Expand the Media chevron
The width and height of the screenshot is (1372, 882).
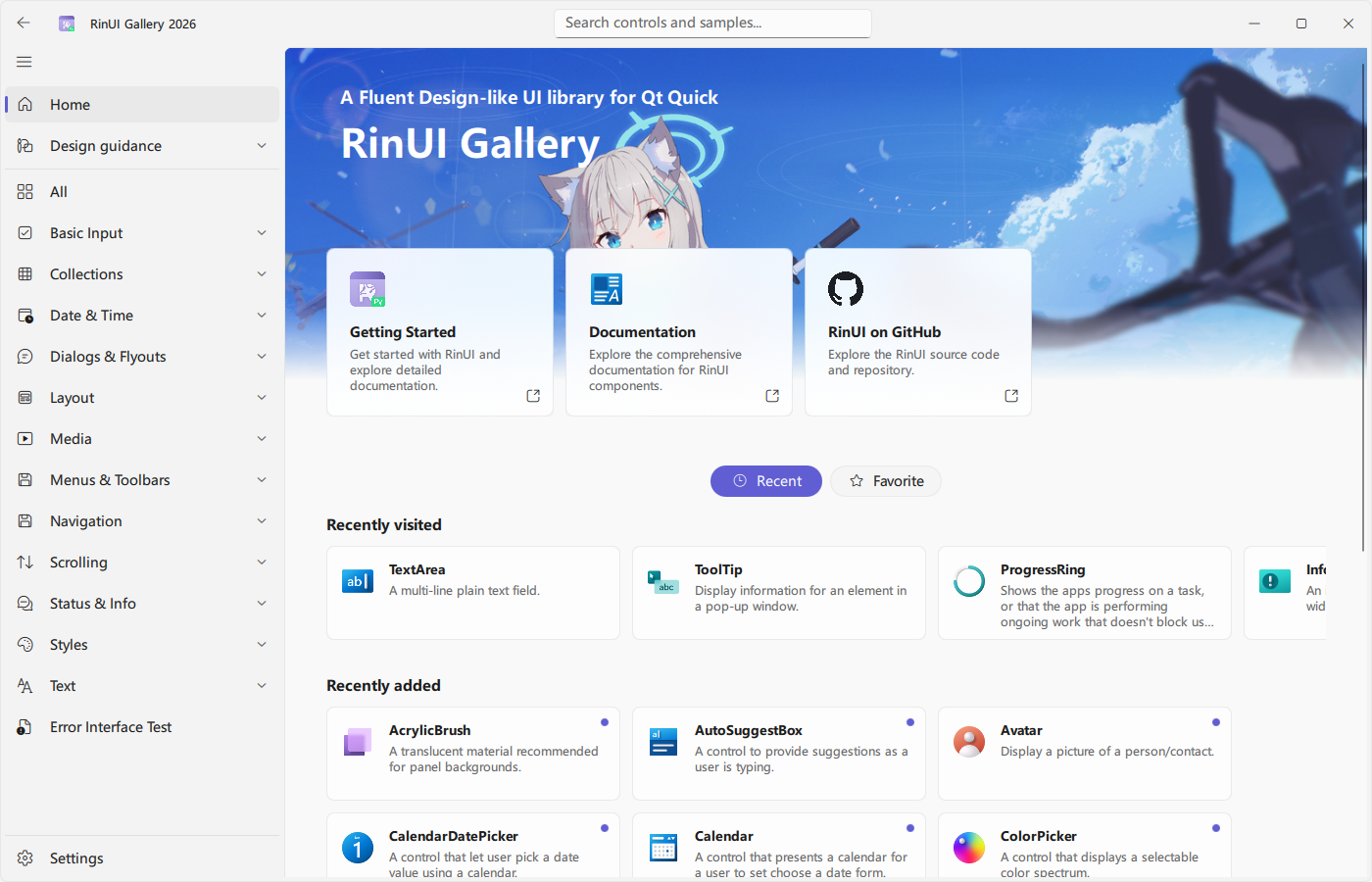tap(262, 439)
